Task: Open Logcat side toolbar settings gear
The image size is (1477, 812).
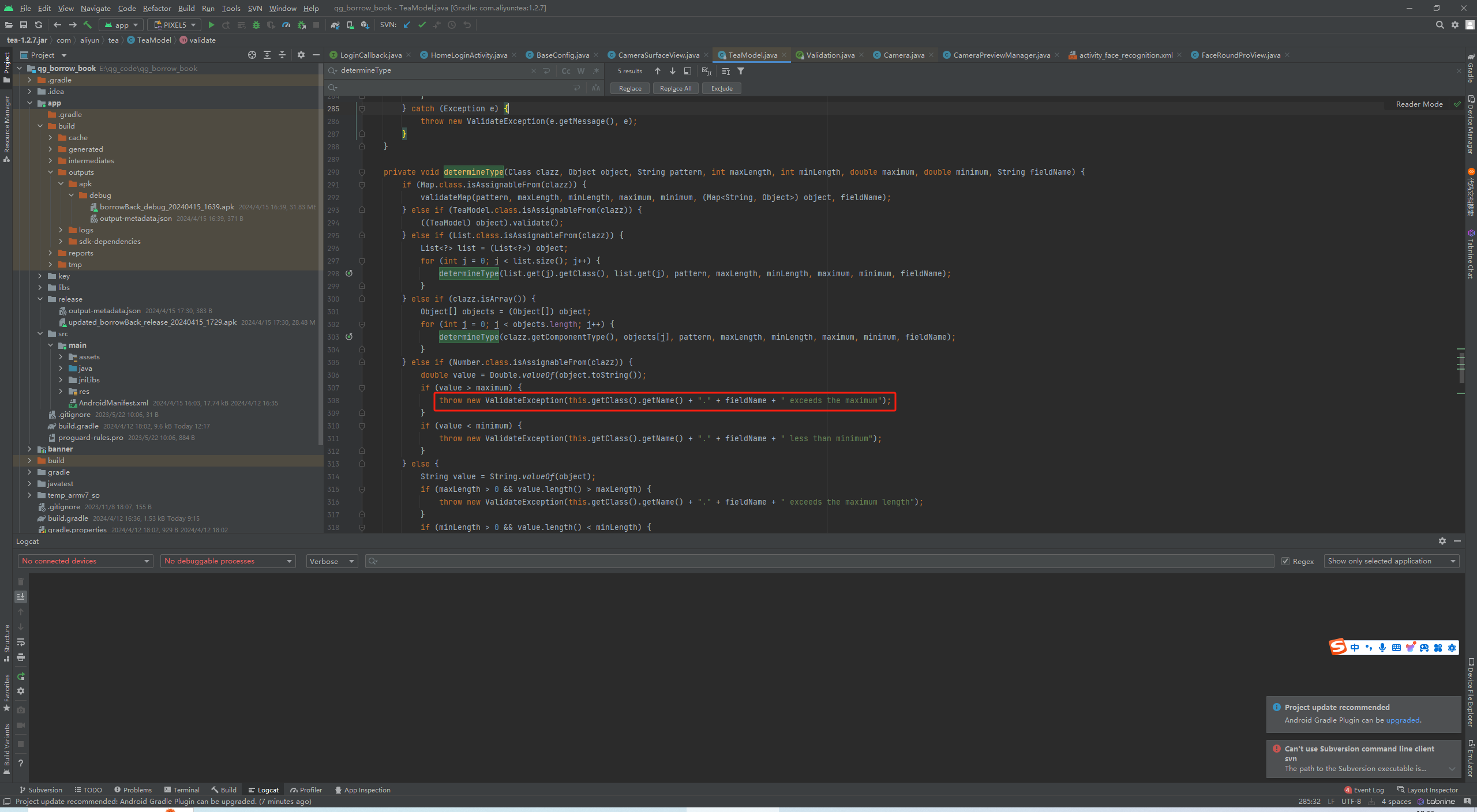Action: pos(21,691)
